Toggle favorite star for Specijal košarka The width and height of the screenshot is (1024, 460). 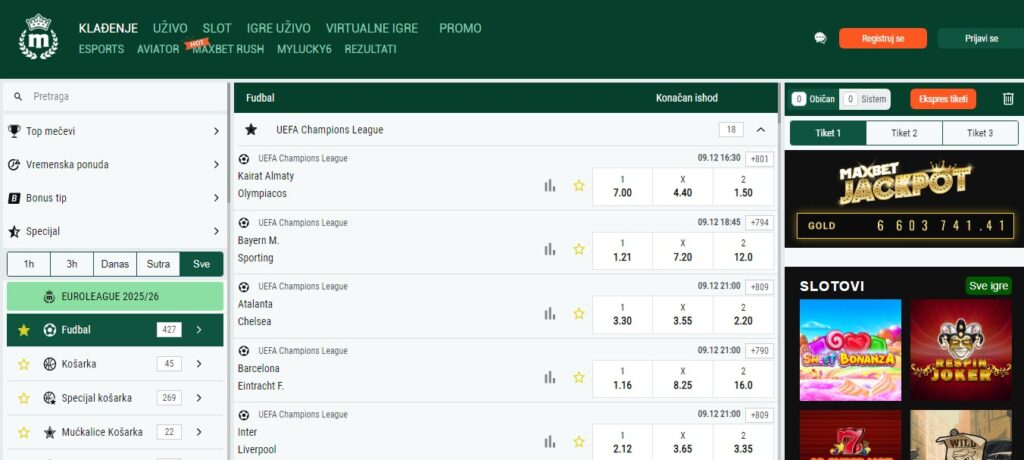(x=24, y=398)
